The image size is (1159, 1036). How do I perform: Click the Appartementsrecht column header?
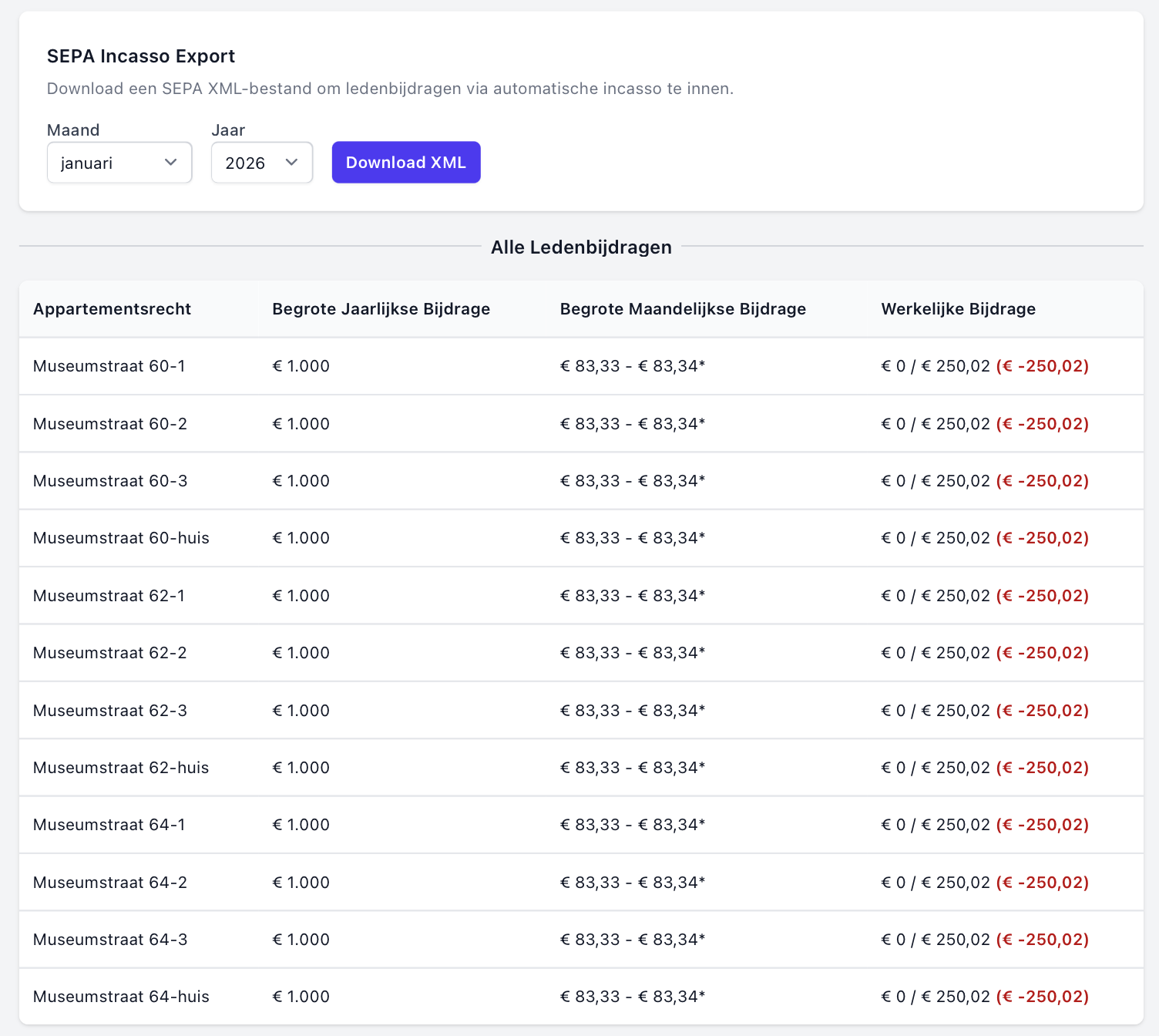113,309
